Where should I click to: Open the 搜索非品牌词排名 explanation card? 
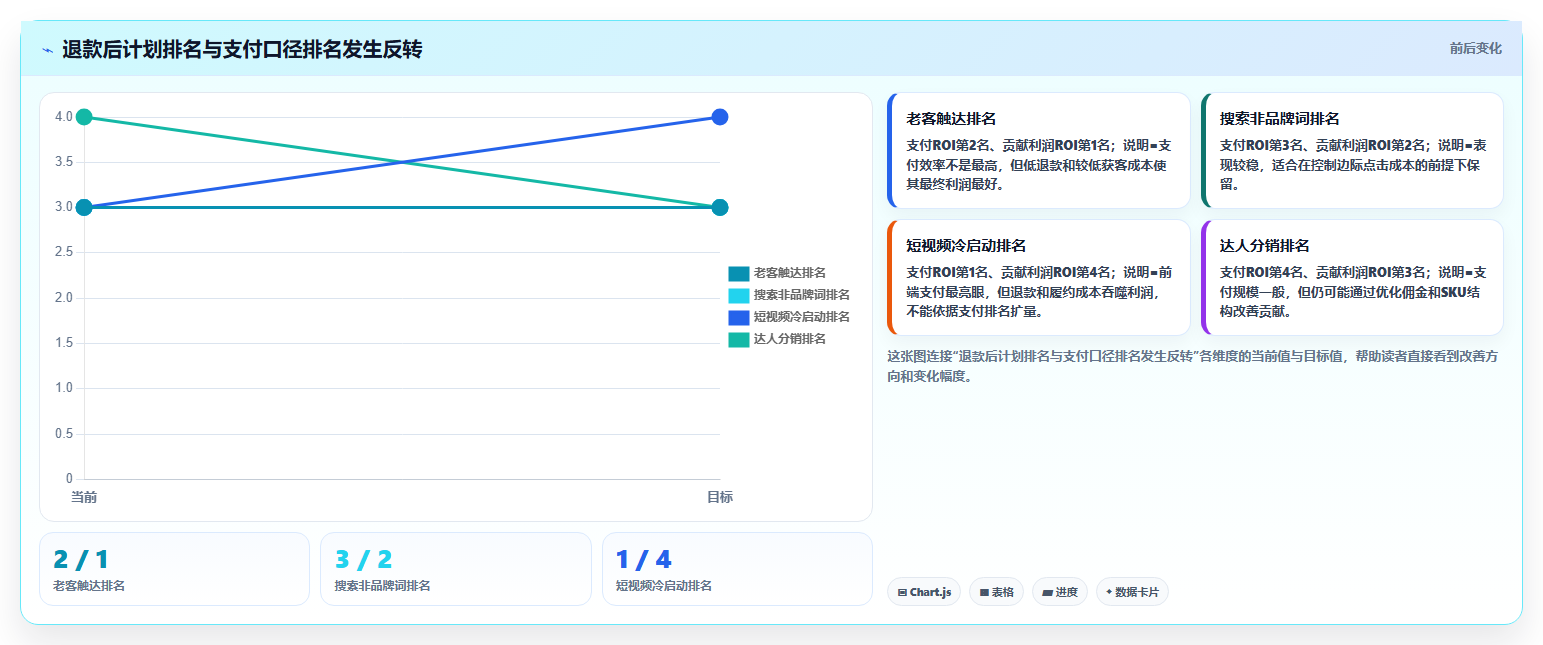pos(1352,150)
